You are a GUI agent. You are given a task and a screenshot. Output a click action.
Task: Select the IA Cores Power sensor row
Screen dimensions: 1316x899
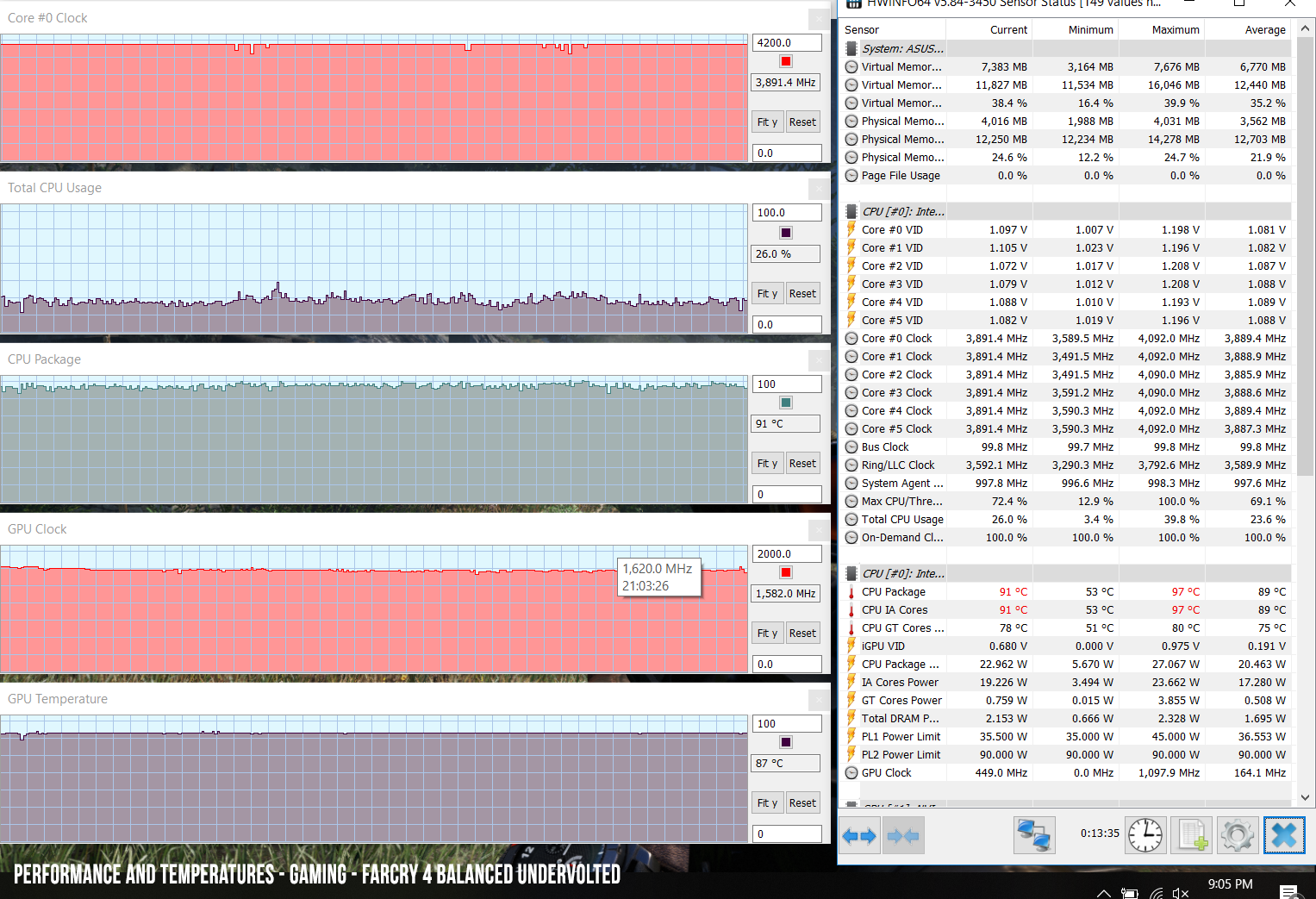[1066, 683]
